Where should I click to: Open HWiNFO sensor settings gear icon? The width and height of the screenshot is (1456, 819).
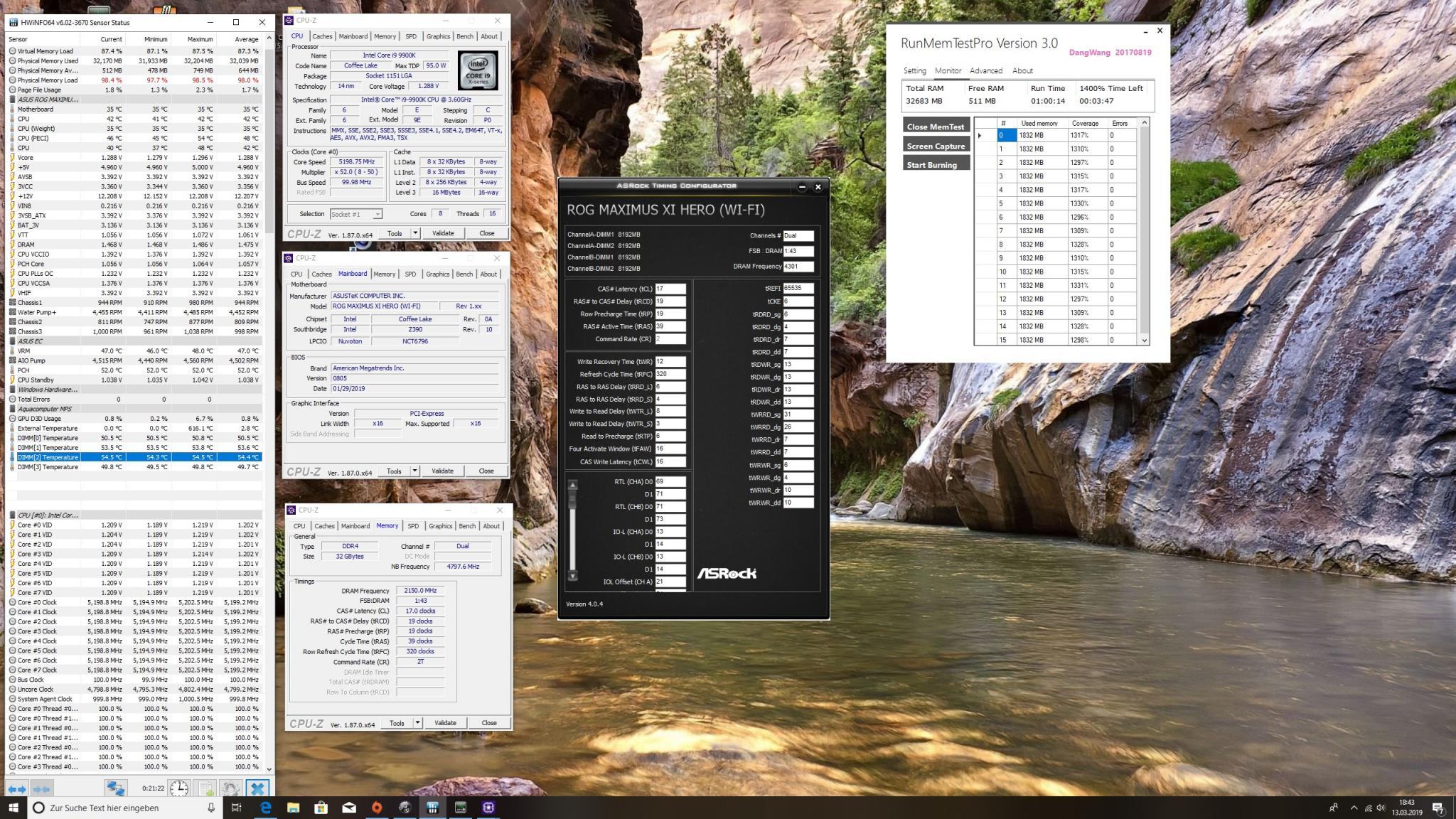pyautogui.click(x=230, y=788)
